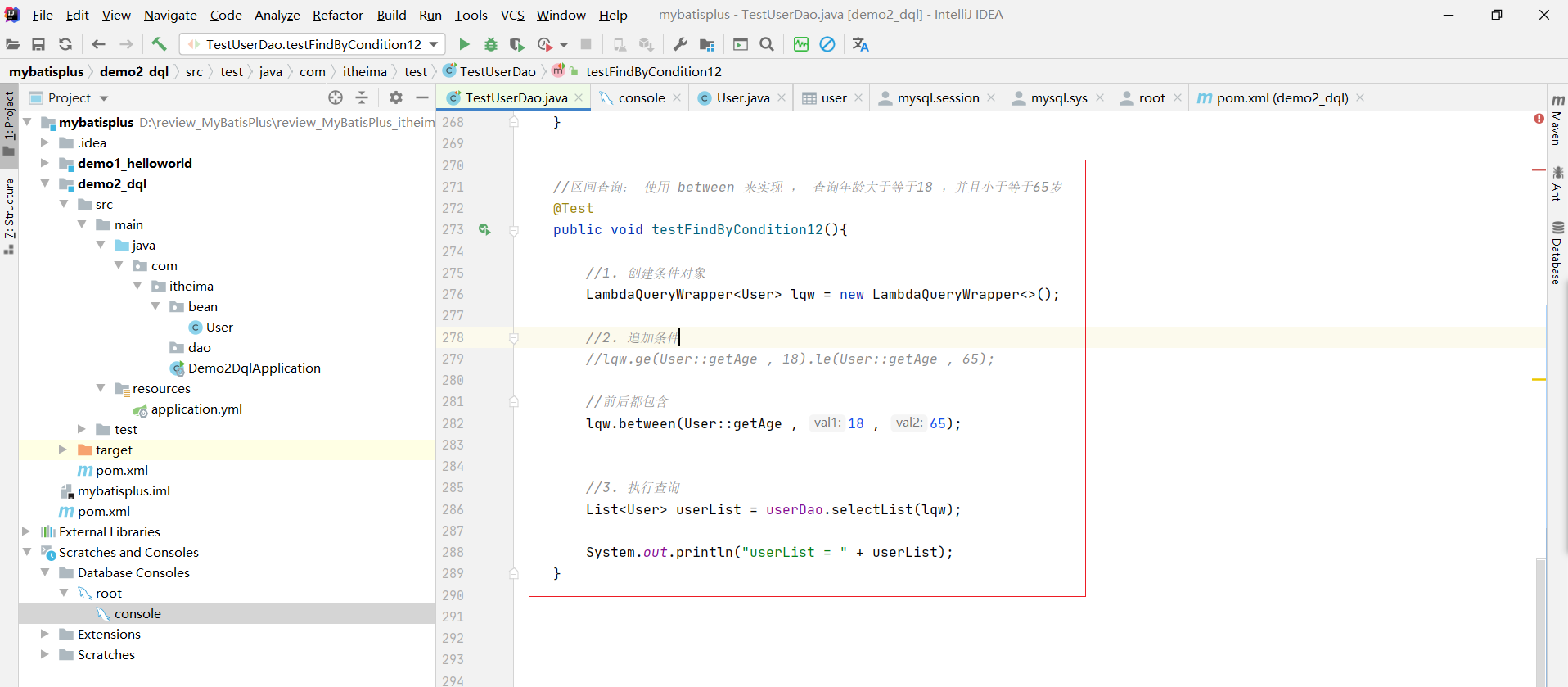Toggle the fold marker on line 281
The height and width of the screenshot is (687, 1568).
tap(514, 402)
